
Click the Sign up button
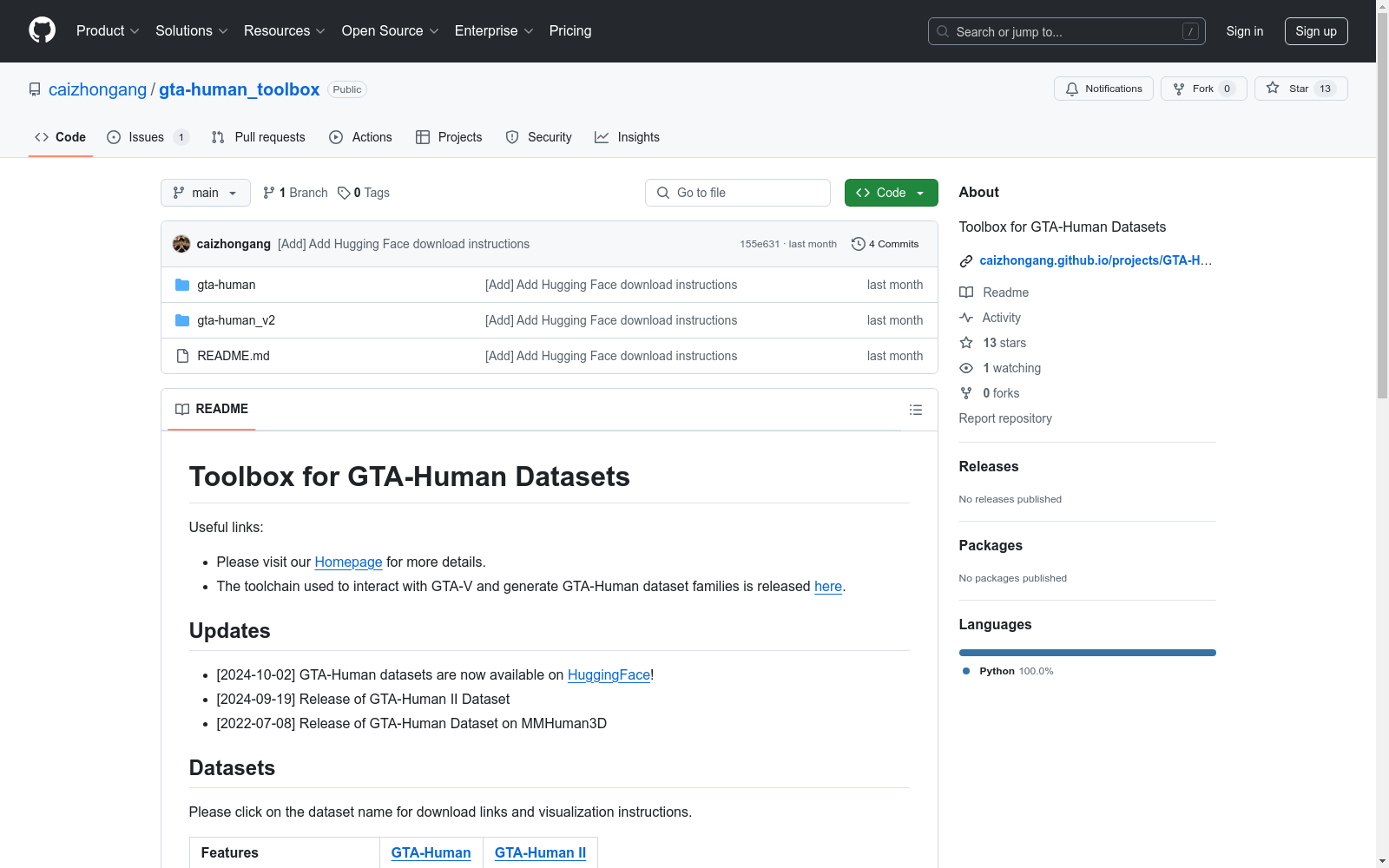pyautogui.click(x=1315, y=31)
